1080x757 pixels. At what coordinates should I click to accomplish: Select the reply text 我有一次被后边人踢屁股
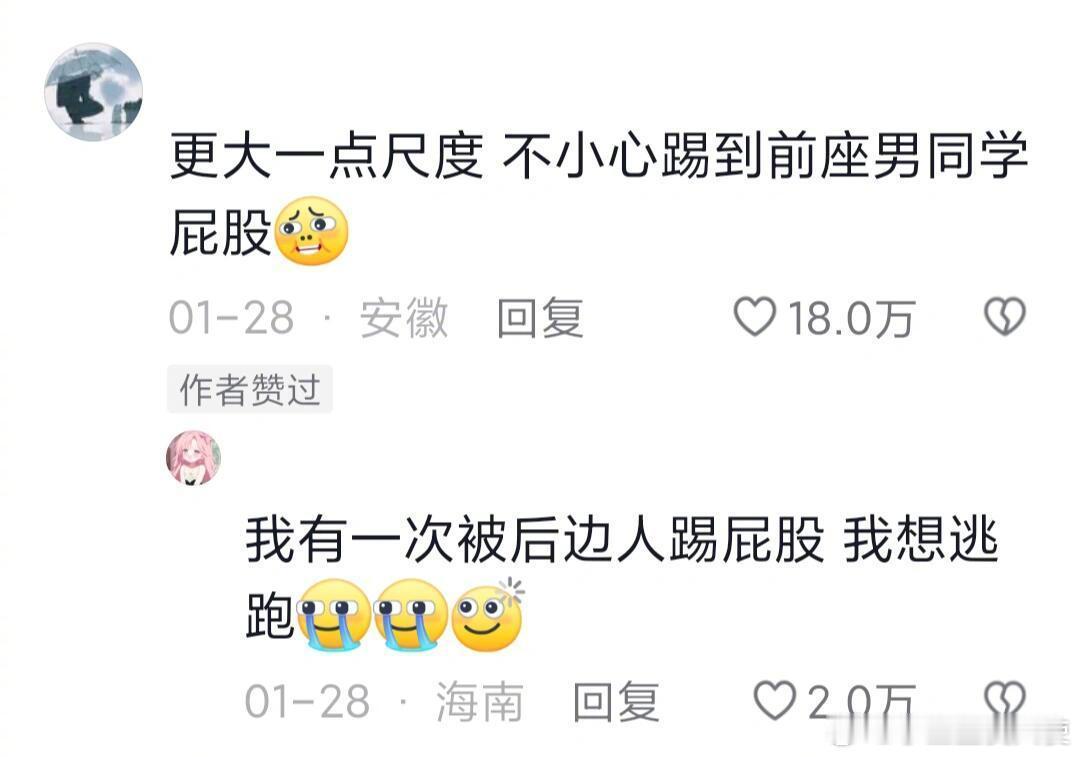coord(534,539)
